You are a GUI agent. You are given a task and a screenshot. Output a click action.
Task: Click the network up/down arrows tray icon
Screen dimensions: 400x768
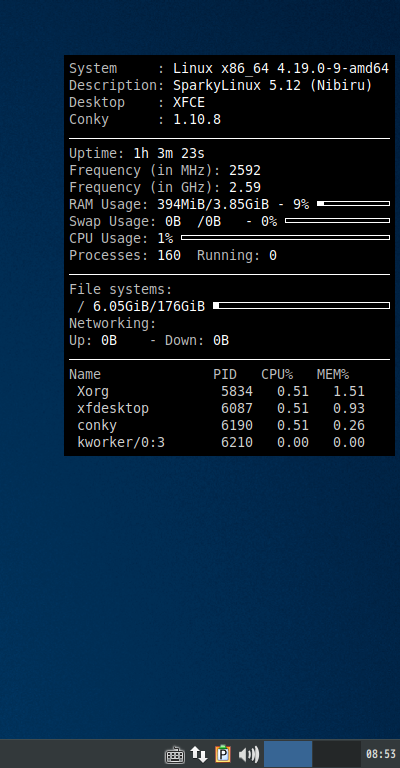pos(198,754)
